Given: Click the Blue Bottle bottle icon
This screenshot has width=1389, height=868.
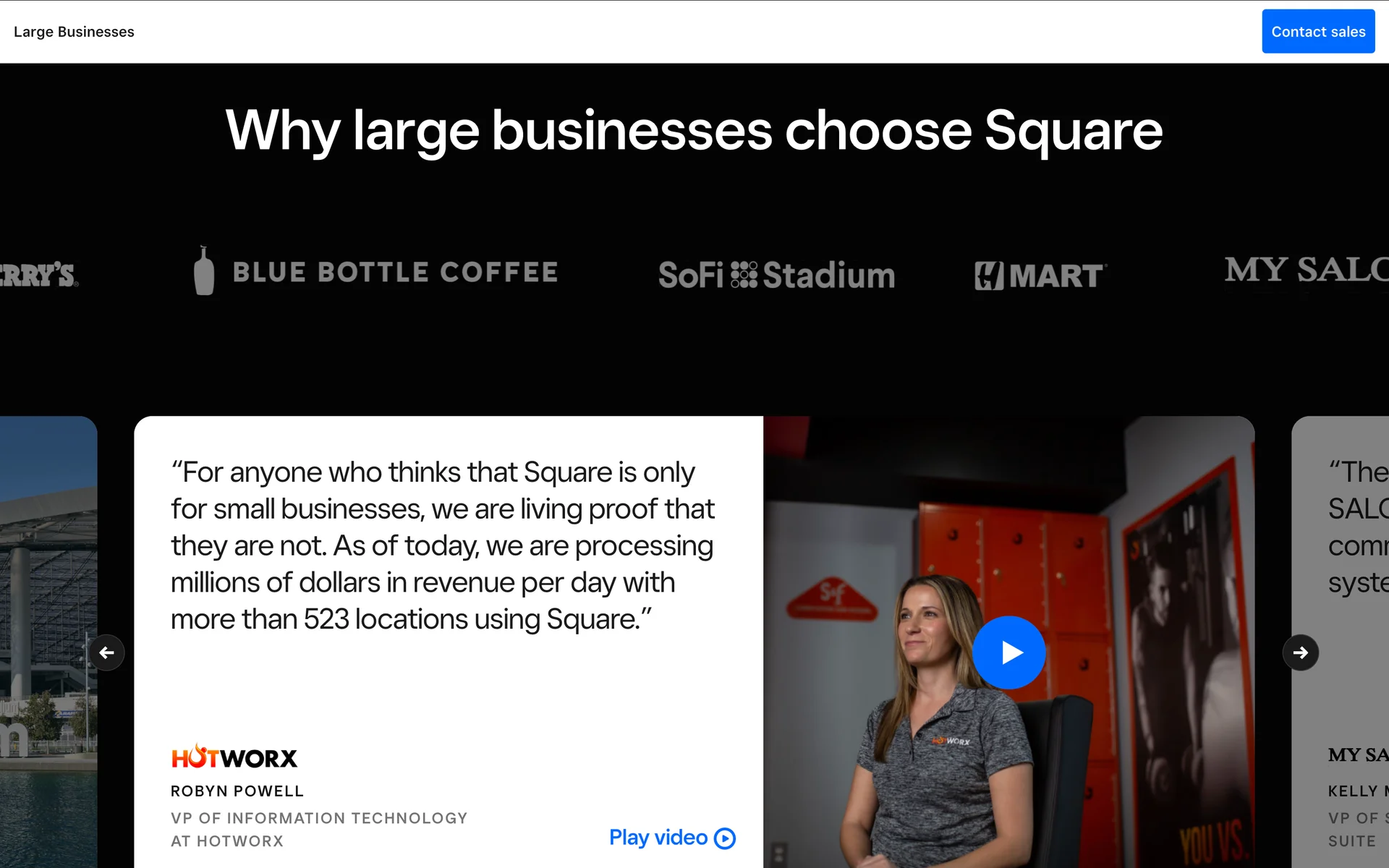Looking at the screenshot, I should pos(204,271).
